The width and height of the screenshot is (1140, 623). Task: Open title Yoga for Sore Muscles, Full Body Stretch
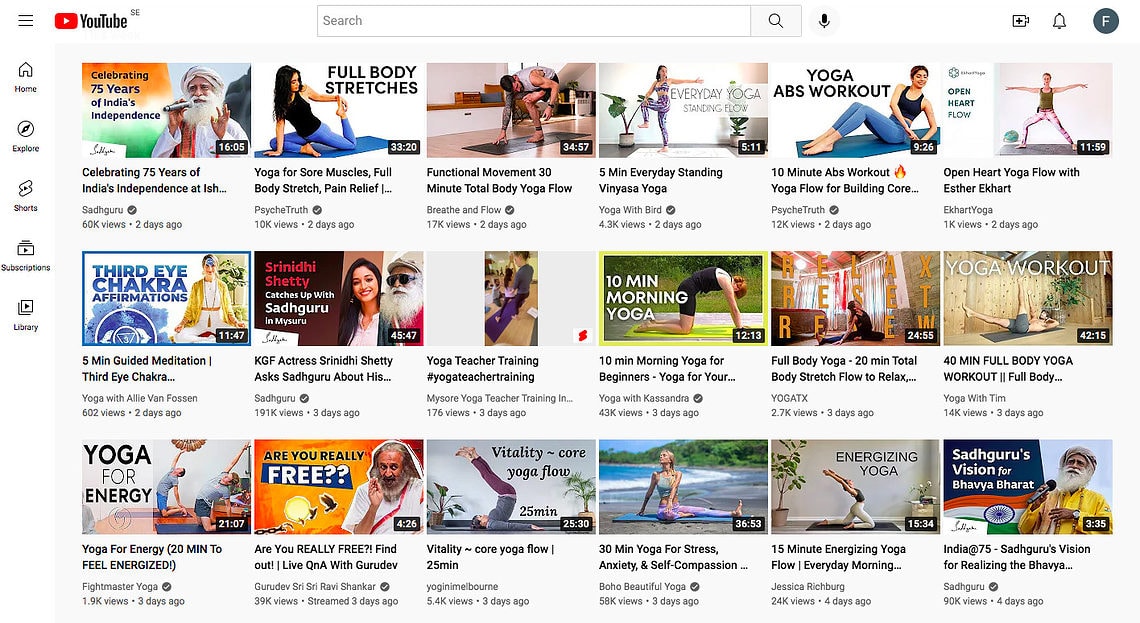[x=324, y=180]
